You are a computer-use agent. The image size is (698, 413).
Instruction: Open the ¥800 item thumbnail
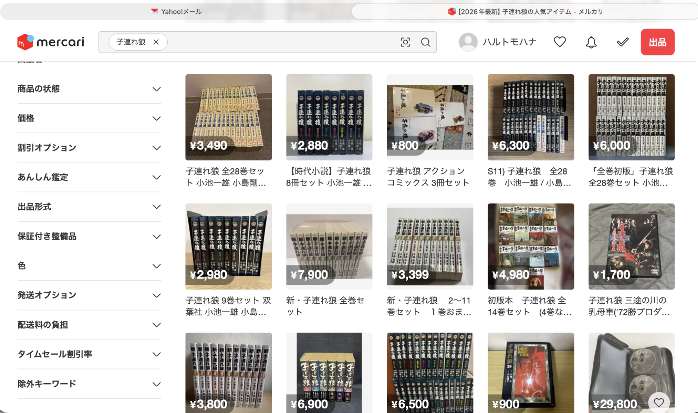tap(430, 117)
